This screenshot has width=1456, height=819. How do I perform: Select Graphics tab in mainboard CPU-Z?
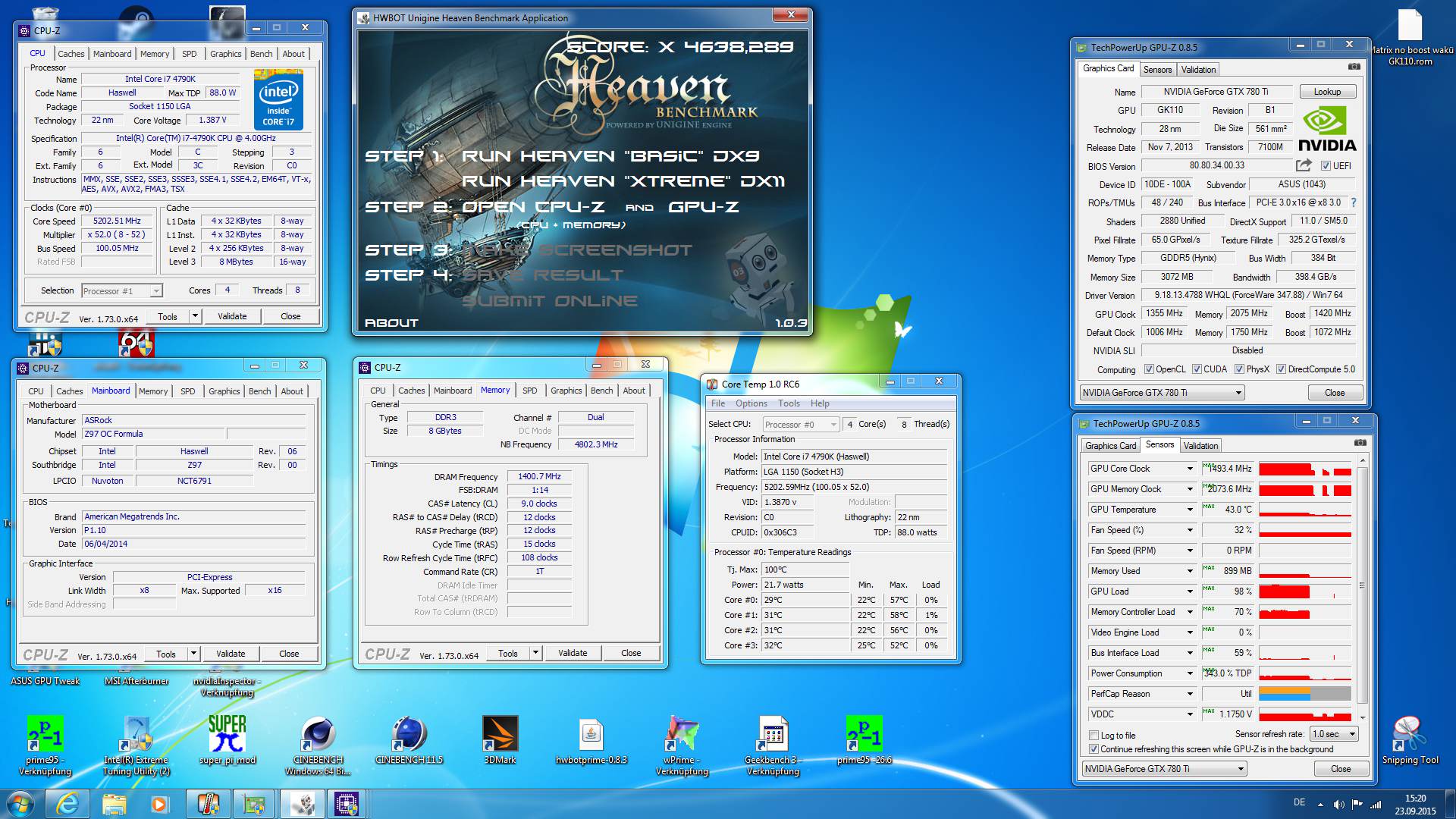pos(224,391)
